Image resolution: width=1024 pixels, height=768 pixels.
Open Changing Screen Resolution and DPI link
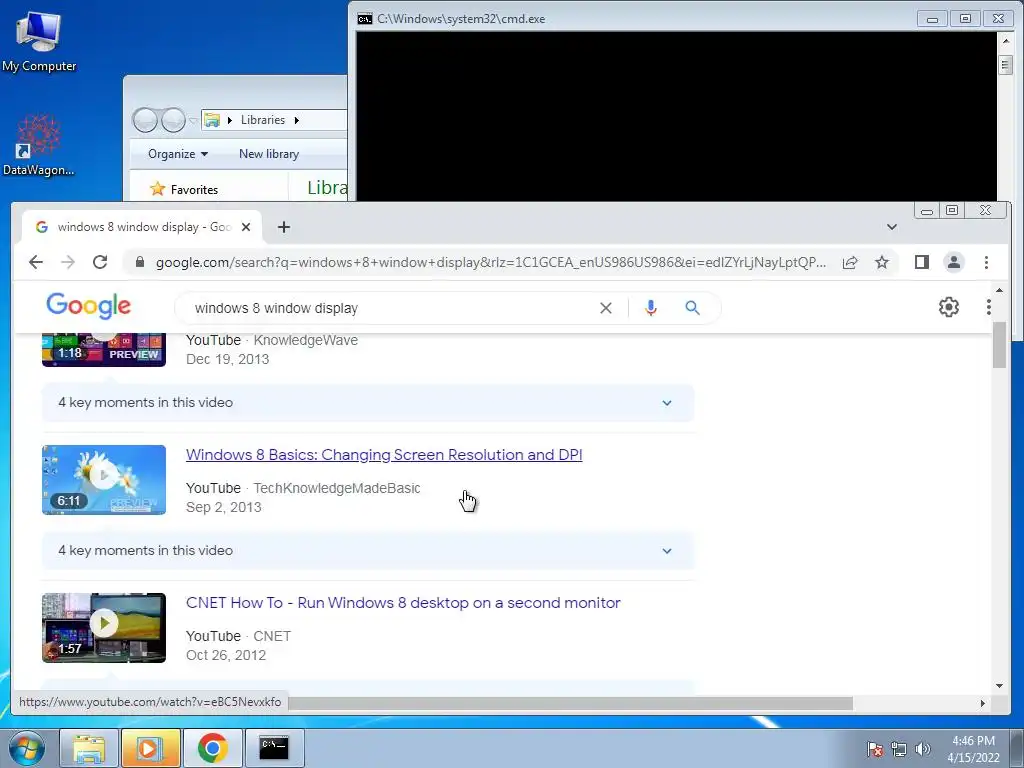(384, 455)
